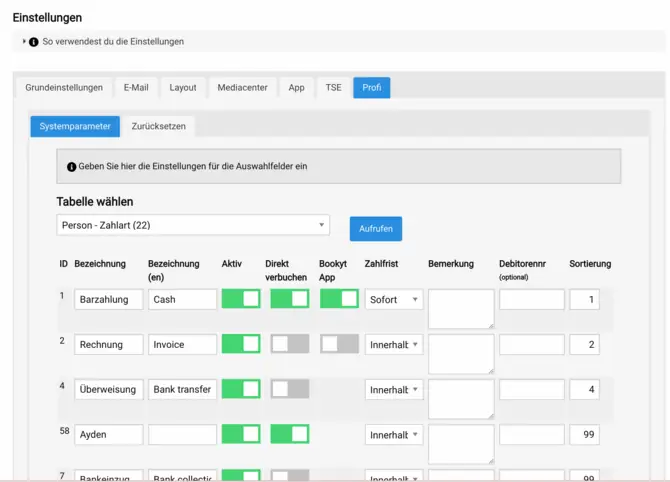Click the Sortierung field in the Ayden row
Viewport: 670px width, 482px height.
click(585, 435)
